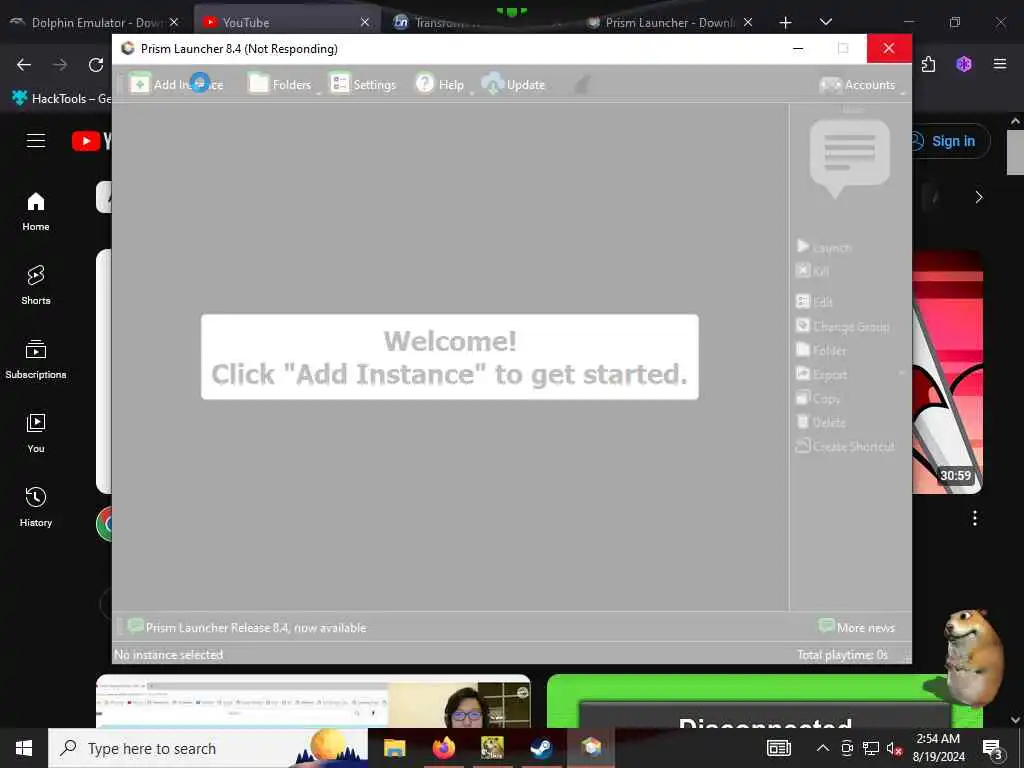Click Change Group in side panel
The height and width of the screenshot is (768, 1024).
(x=842, y=325)
